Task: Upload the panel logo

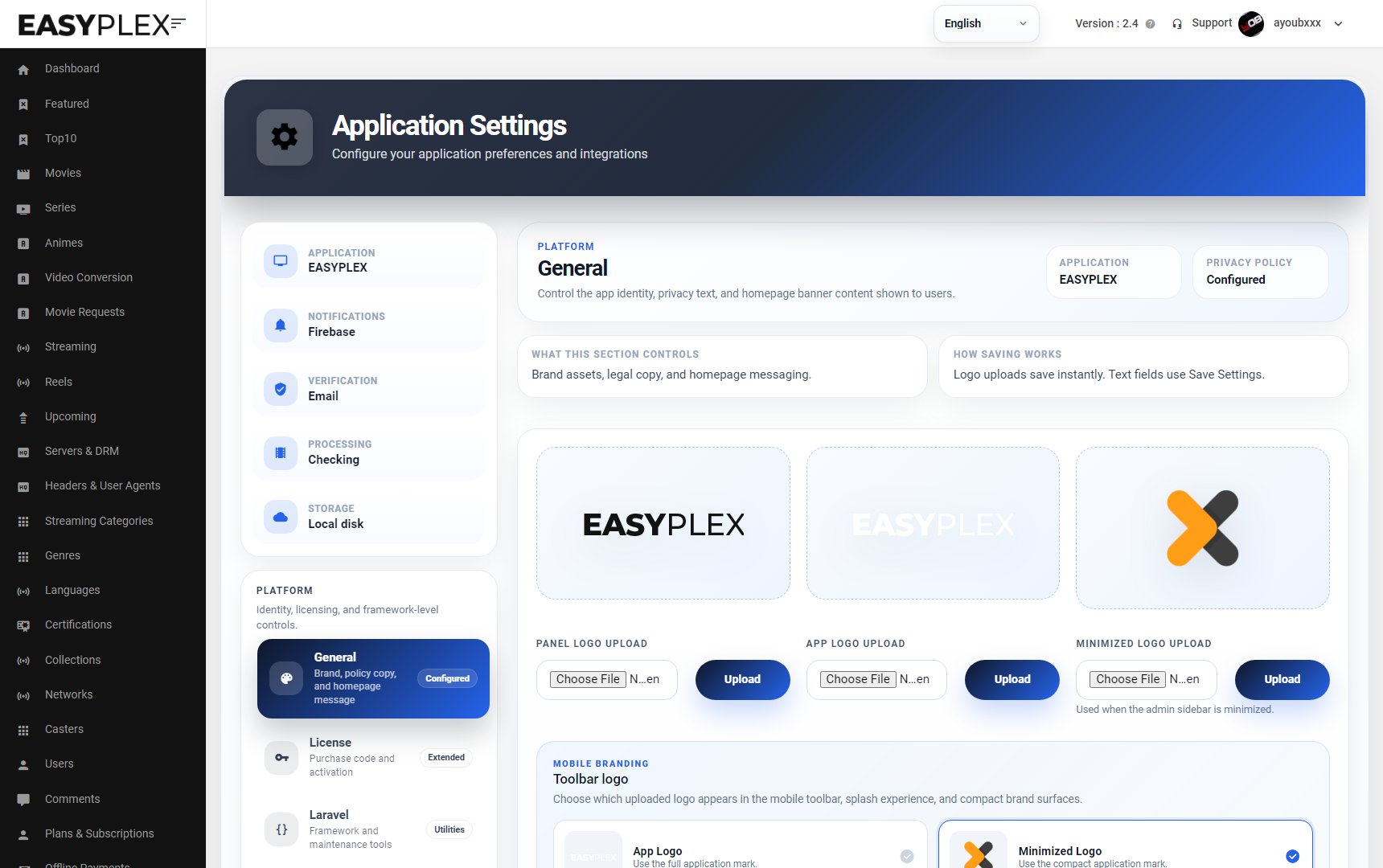Action: tap(742, 679)
